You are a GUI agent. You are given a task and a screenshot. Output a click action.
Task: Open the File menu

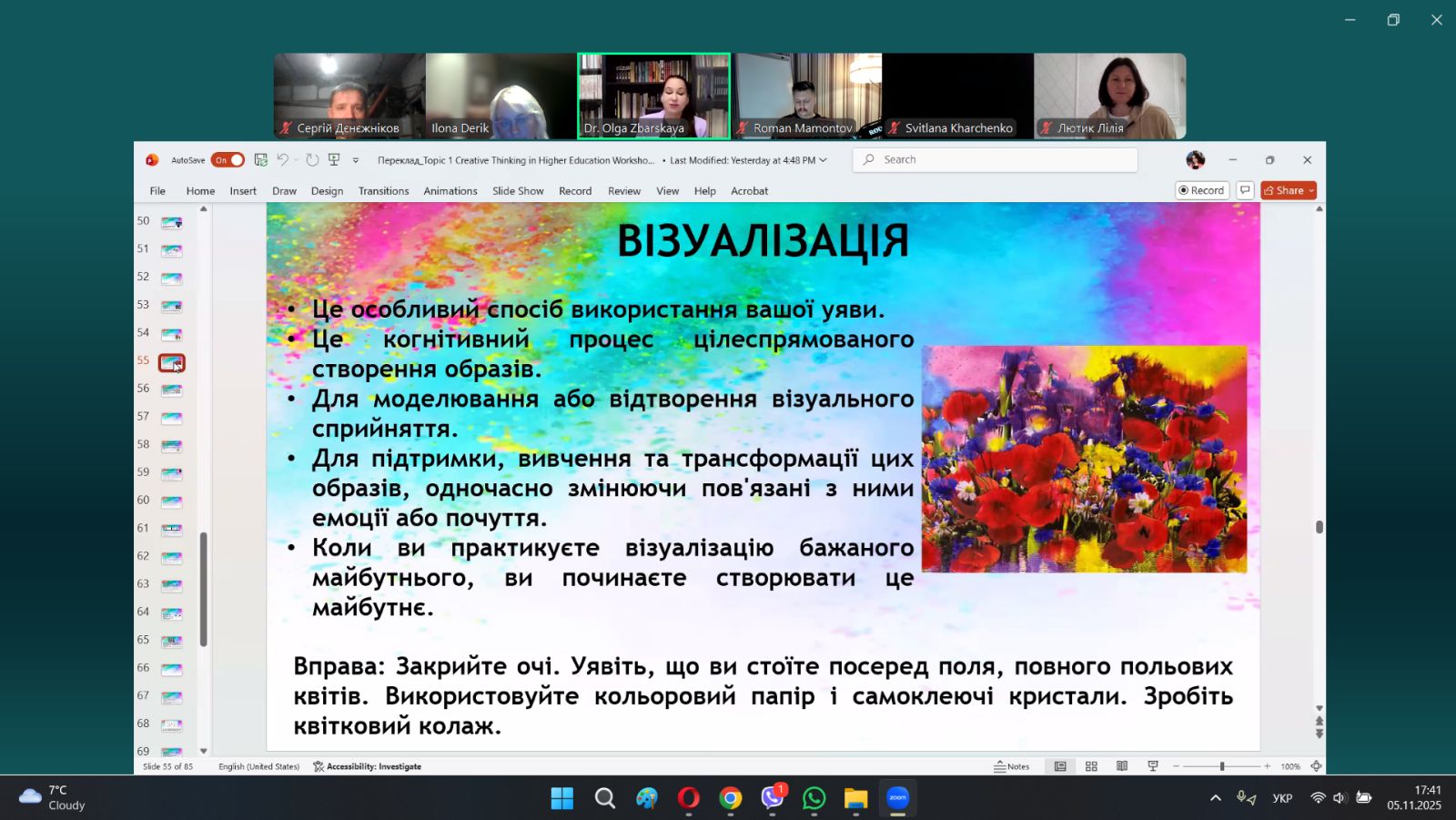click(x=157, y=191)
